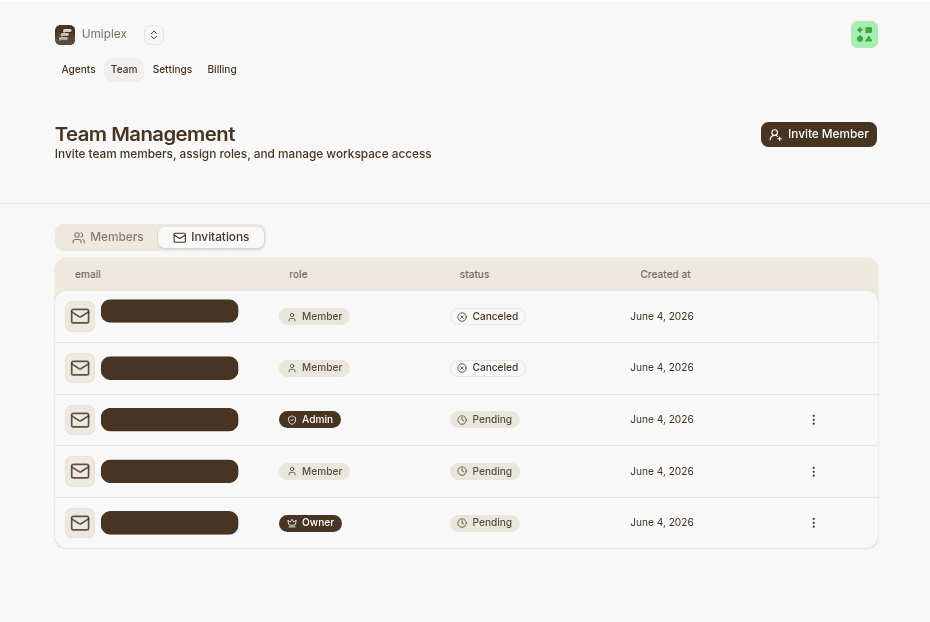This screenshot has height=622, width=930.
Task: Click the June 4, 2026 date in the Owner row
Action: click(662, 522)
